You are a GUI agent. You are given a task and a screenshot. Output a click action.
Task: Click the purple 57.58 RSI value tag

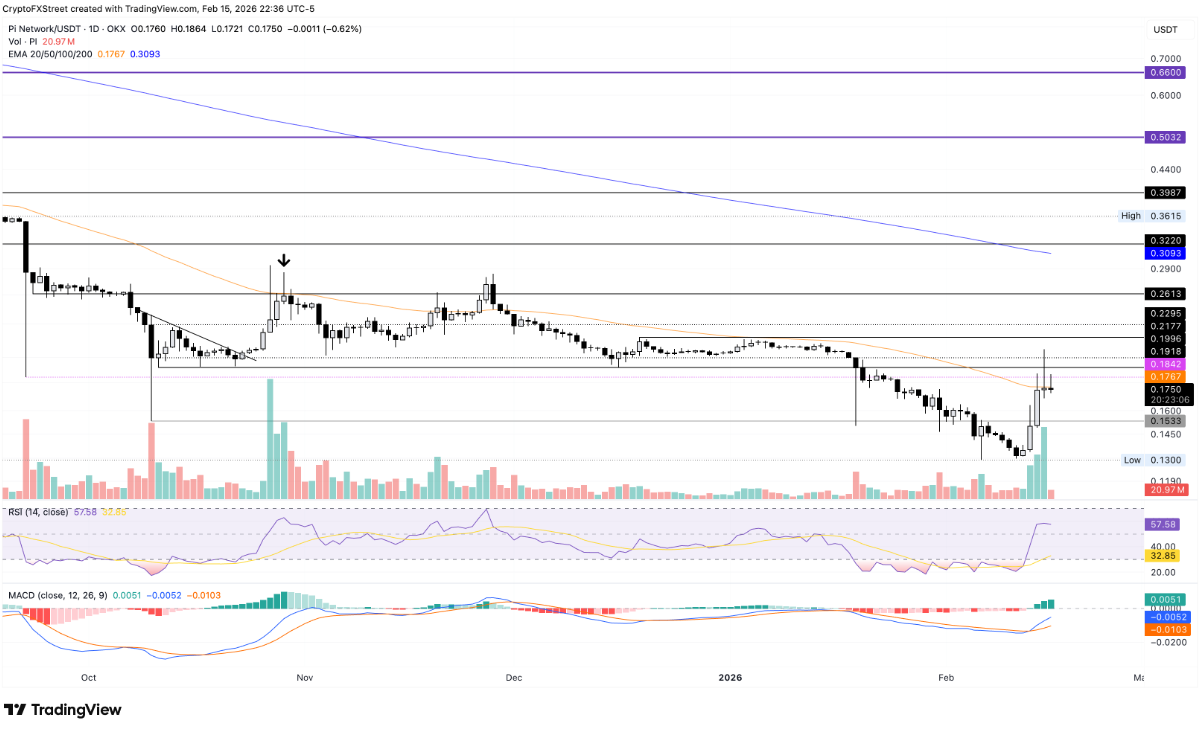coord(1164,523)
